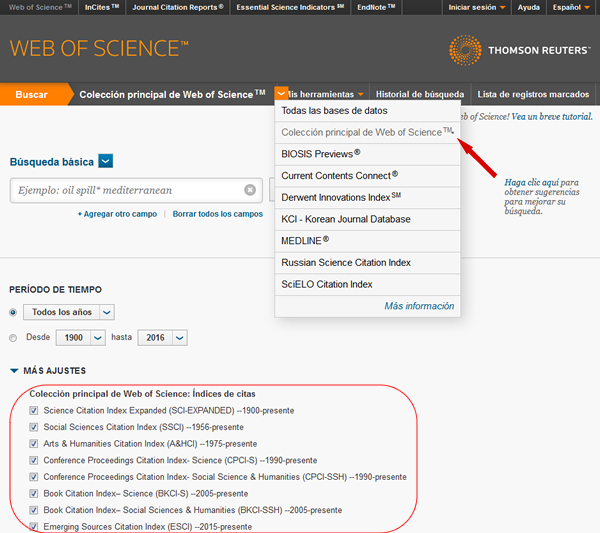Open the orange database selector arrow

pyautogui.click(x=282, y=94)
